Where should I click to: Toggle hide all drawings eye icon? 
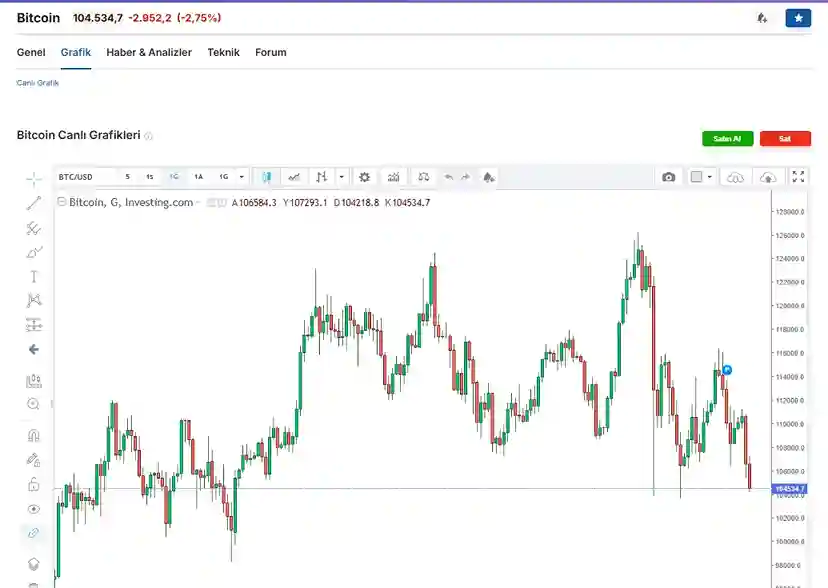click(x=34, y=509)
